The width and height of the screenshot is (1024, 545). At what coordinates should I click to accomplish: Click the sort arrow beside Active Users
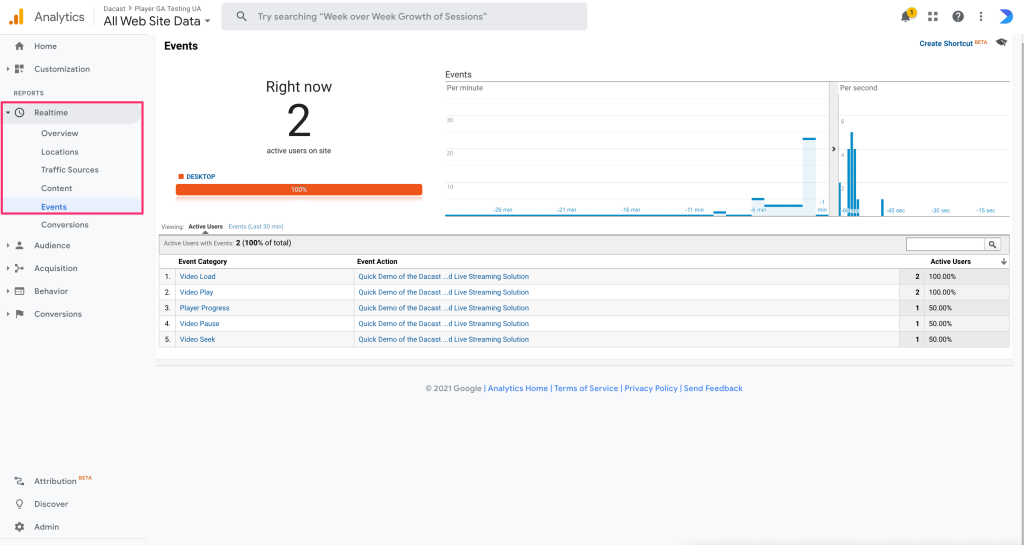[1004, 262]
